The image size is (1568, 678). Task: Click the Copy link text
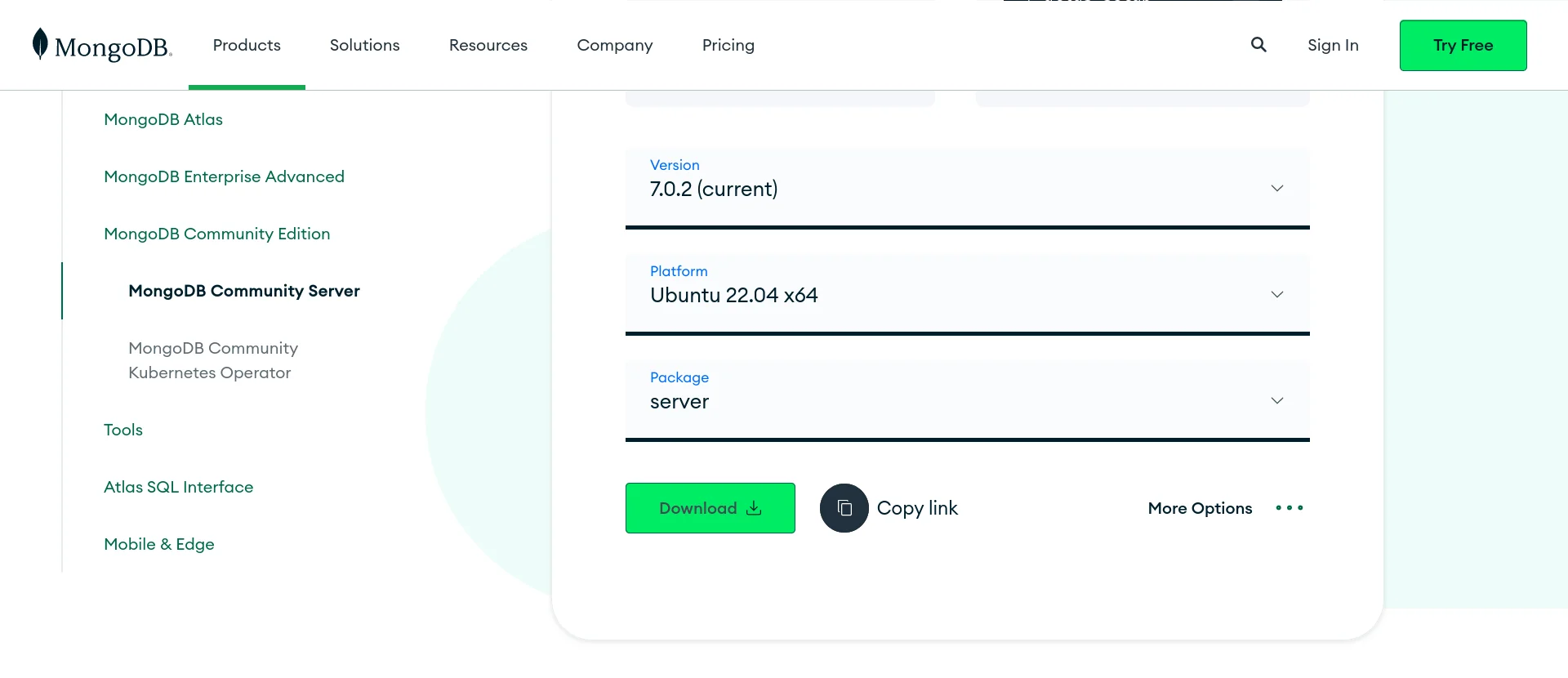point(917,508)
